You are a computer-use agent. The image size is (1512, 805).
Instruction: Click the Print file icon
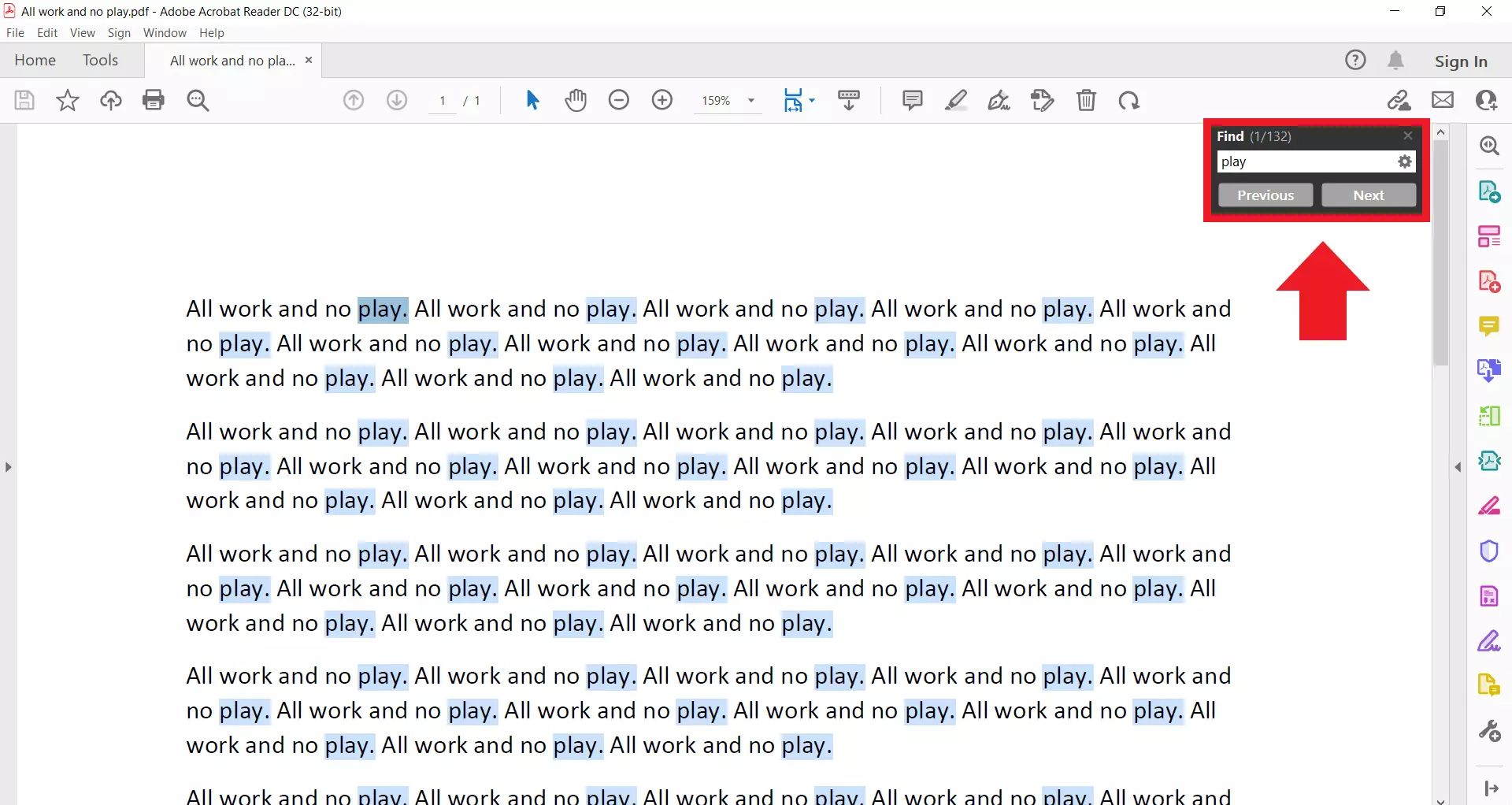[x=154, y=100]
